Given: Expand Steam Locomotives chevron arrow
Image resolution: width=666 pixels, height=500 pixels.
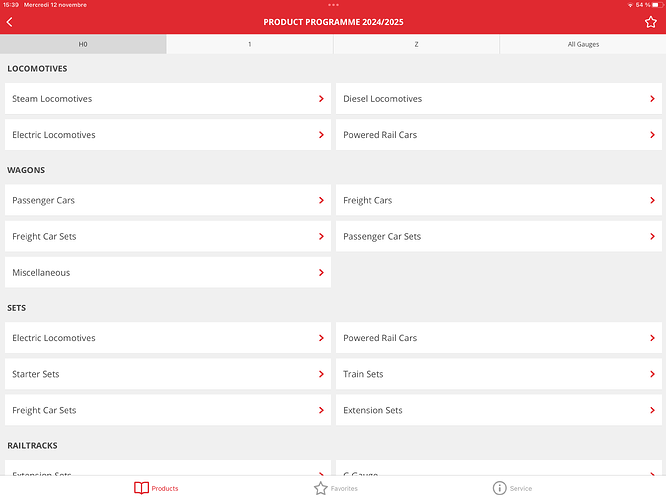Looking at the screenshot, I should [x=321, y=99].
